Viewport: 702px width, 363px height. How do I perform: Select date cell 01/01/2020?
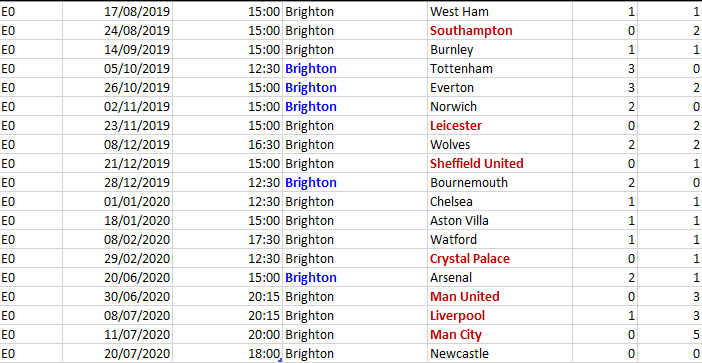click(117, 202)
